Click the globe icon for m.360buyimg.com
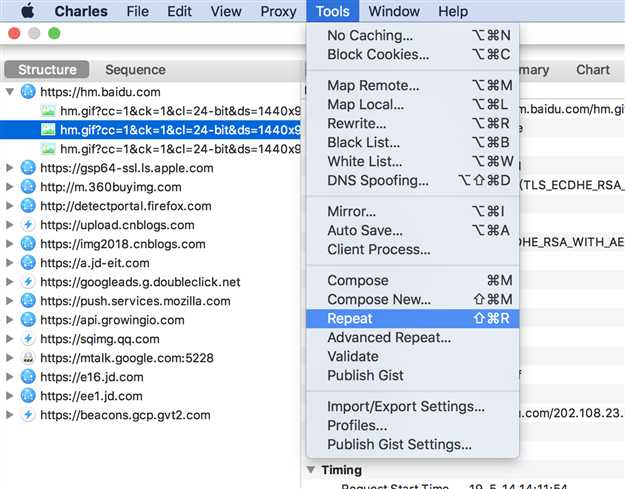 pos(28,187)
